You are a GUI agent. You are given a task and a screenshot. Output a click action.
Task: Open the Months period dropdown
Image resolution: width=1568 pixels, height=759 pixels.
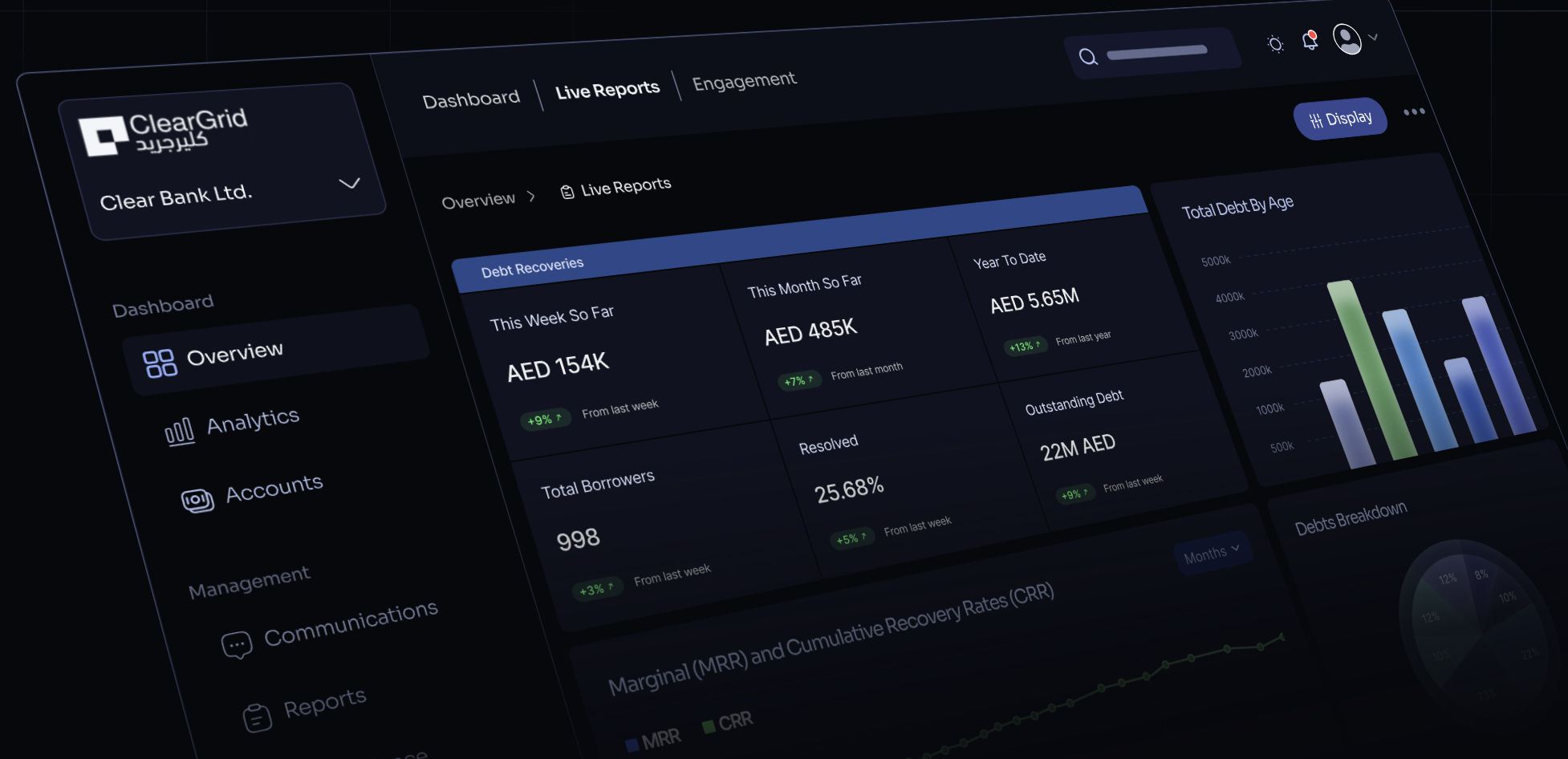[1213, 553]
